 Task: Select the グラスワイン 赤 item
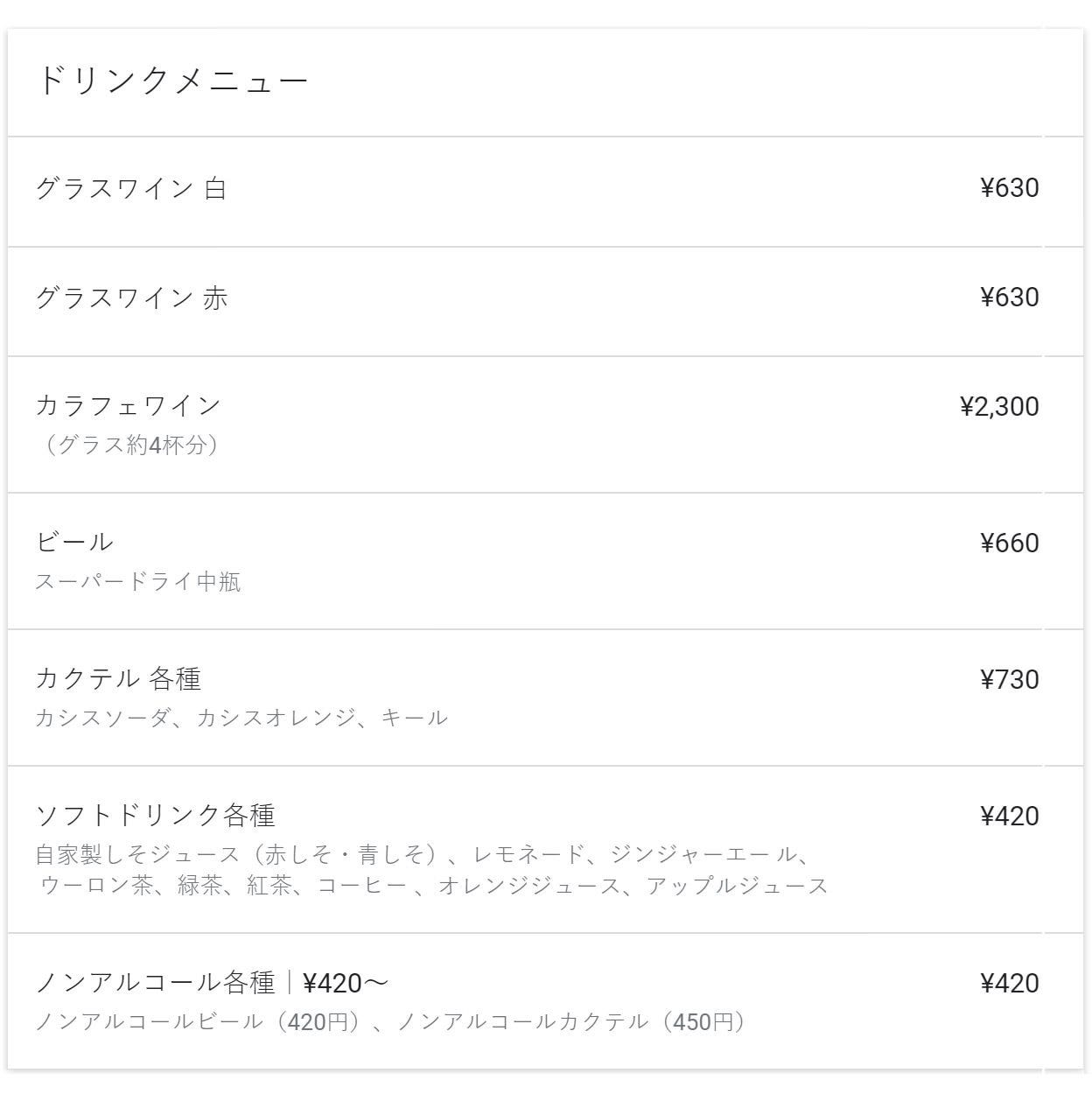131,298
